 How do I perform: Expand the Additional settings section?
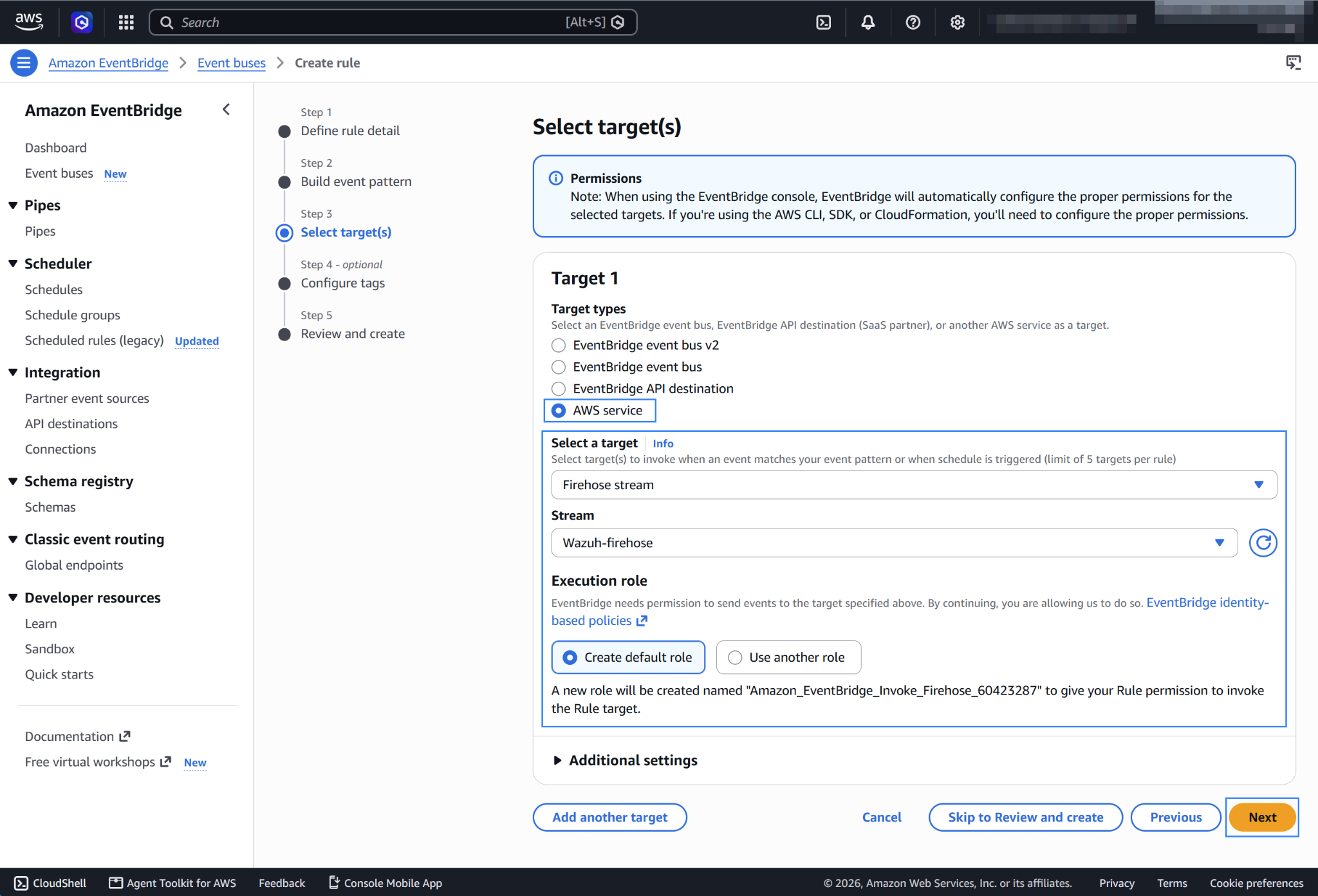(625, 760)
